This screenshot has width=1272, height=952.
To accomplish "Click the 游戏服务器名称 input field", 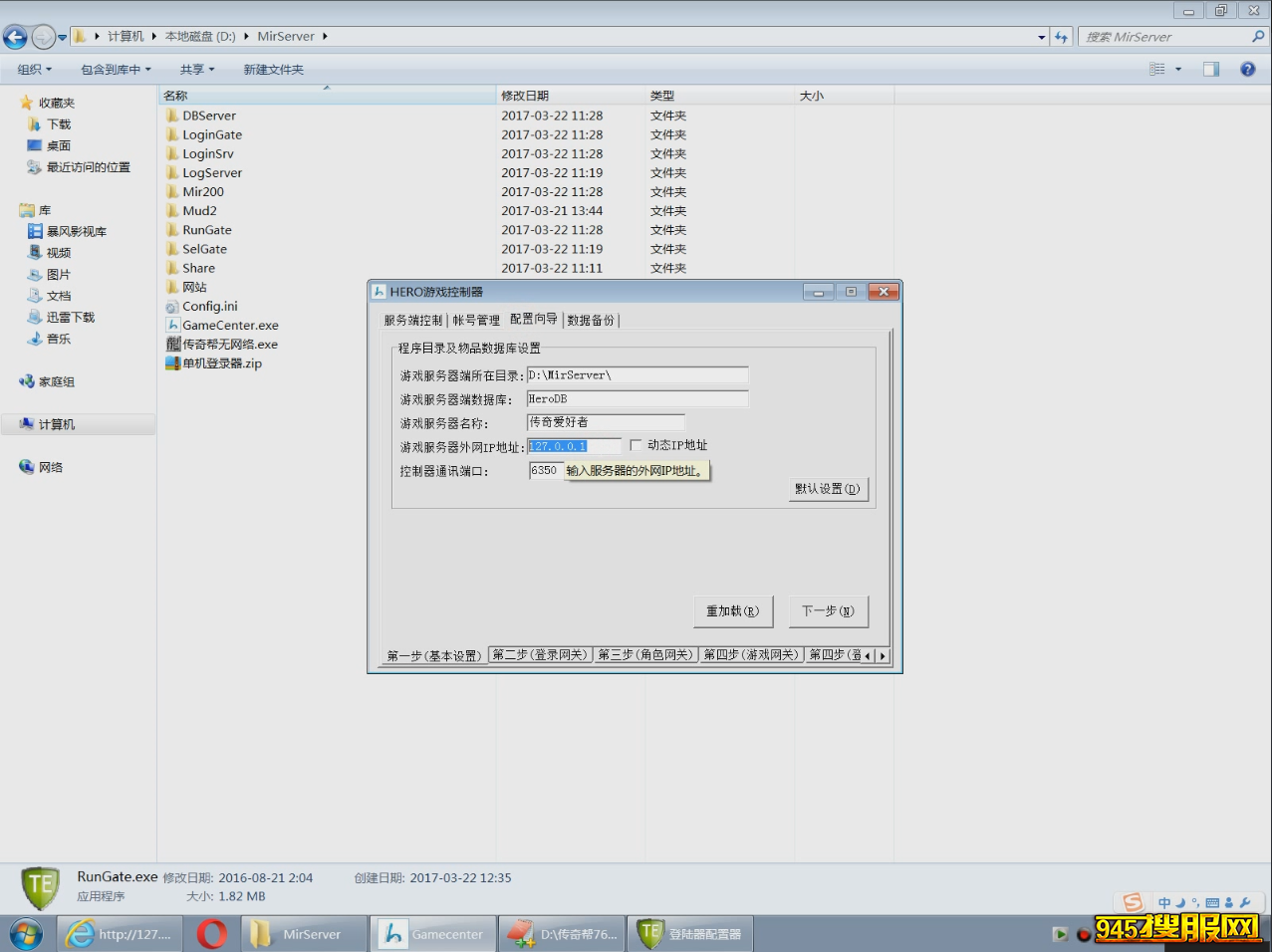I will pos(606,422).
